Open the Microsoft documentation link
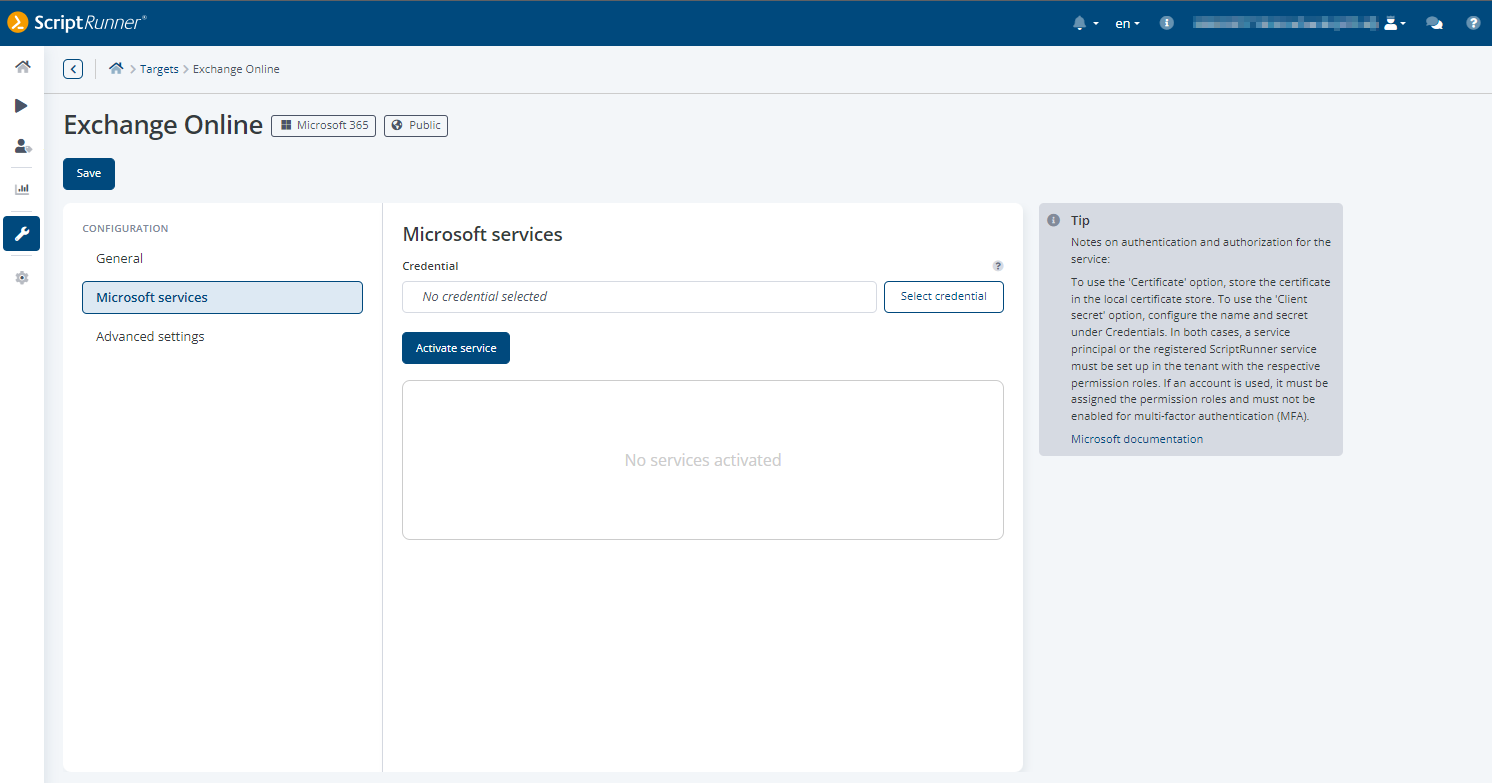 (x=1137, y=439)
